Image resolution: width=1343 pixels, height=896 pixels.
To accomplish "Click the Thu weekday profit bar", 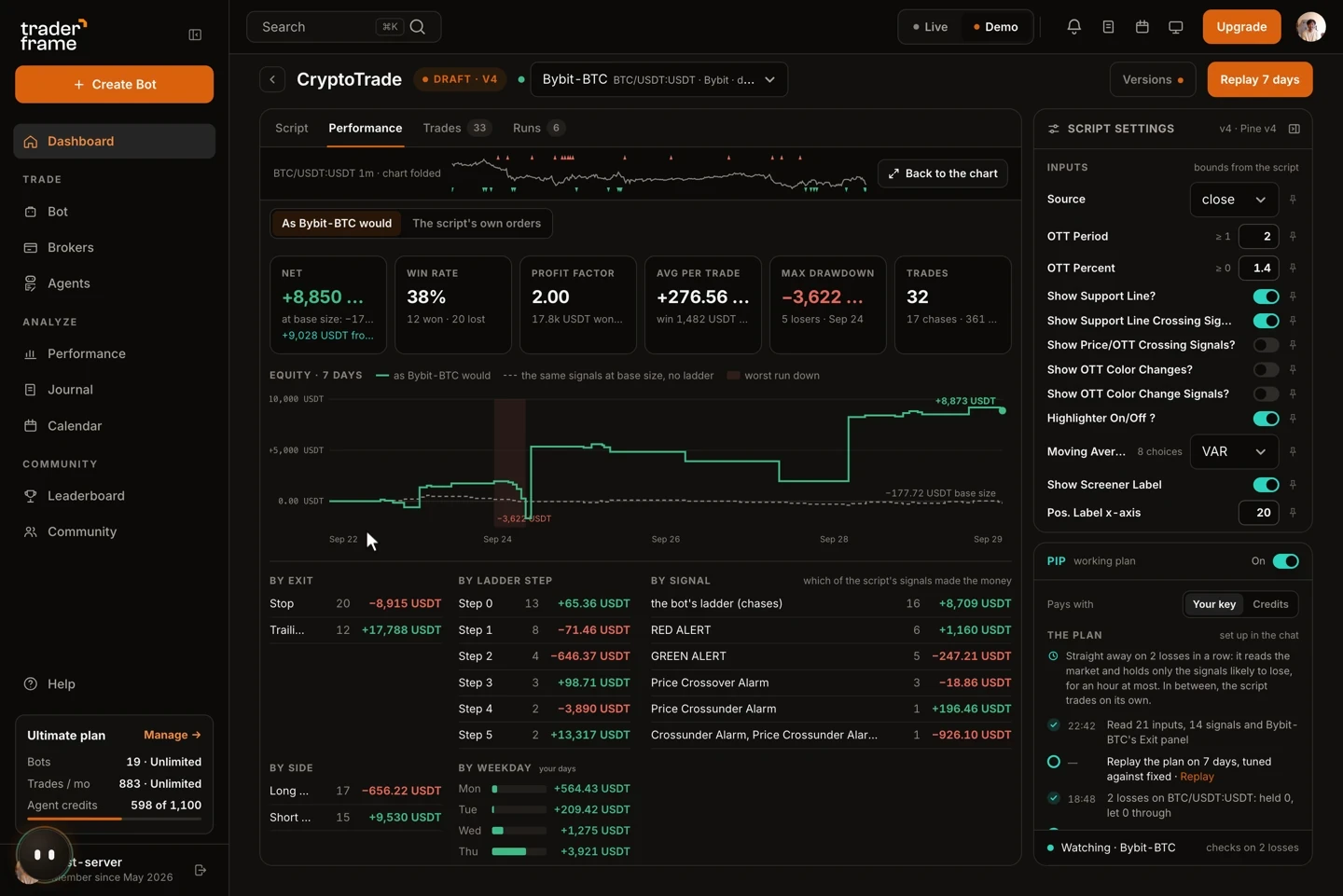I will pos(519,852).
